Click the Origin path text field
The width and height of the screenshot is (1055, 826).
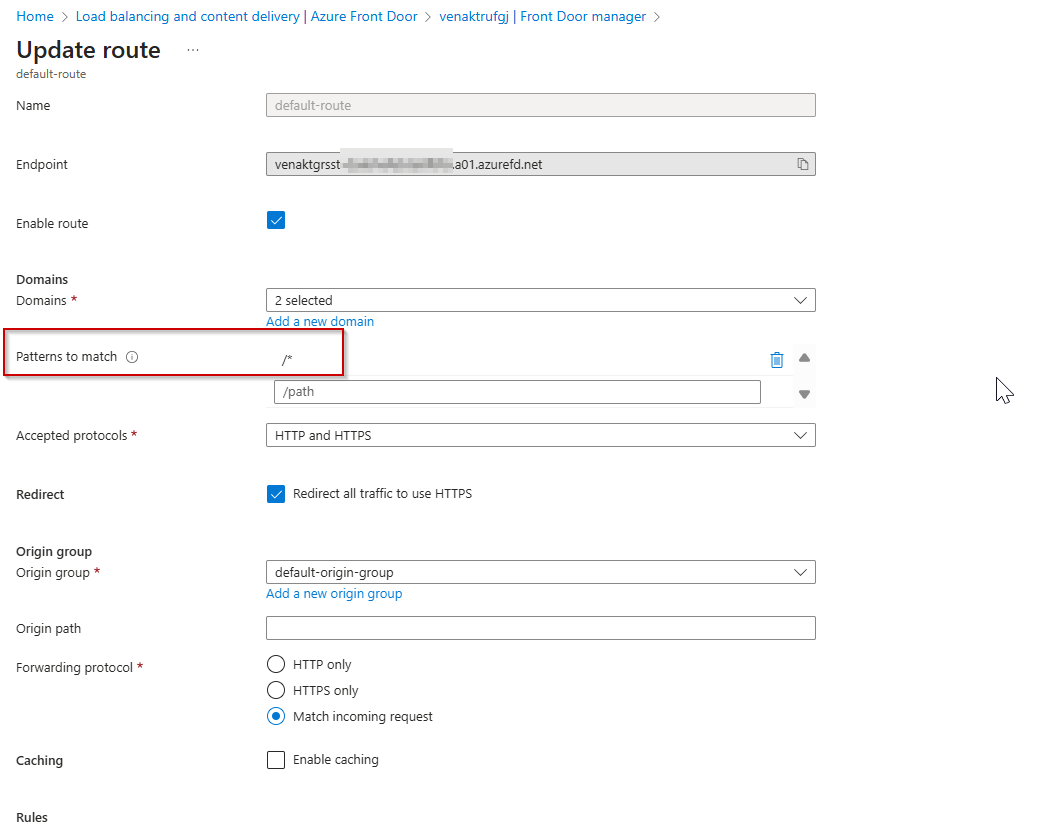click(x=540, y=628)
